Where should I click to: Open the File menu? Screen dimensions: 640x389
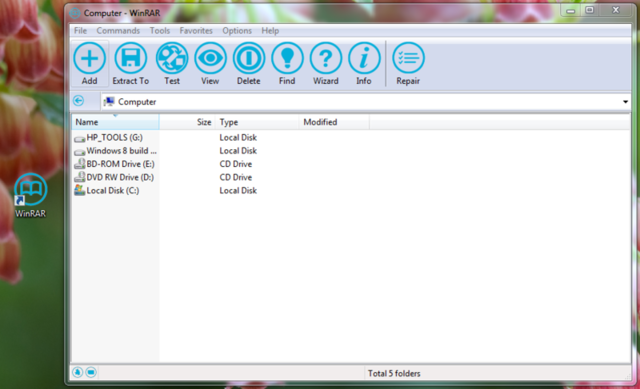pos(80,31)
